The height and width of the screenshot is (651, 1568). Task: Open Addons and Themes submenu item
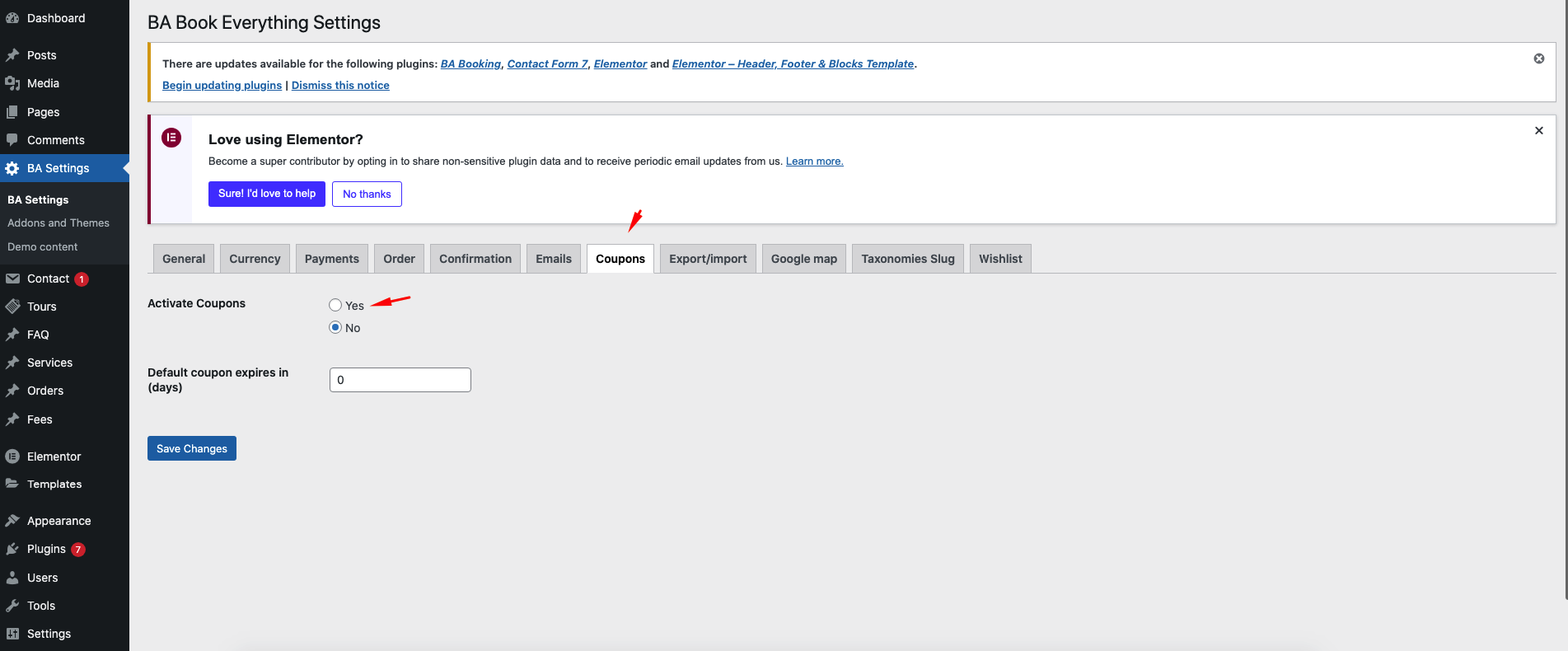click(59, 222)
